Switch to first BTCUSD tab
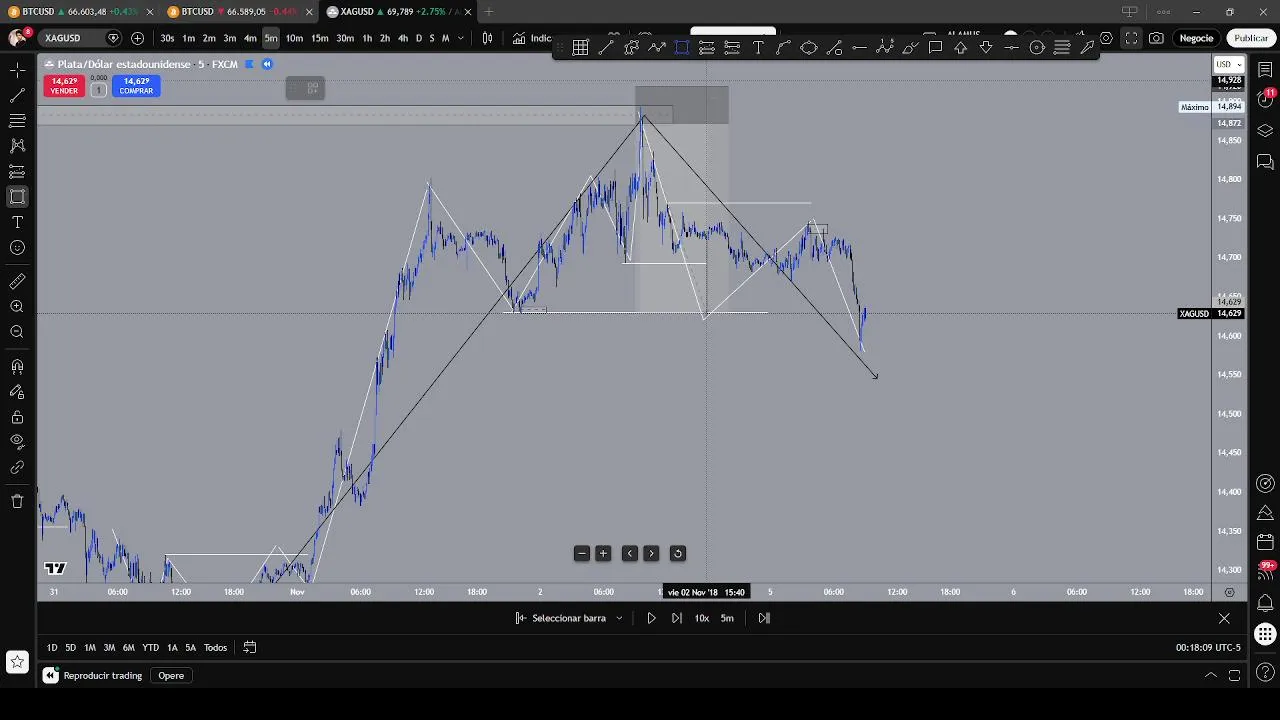The image size is (1280, 720). pos(80,12)
